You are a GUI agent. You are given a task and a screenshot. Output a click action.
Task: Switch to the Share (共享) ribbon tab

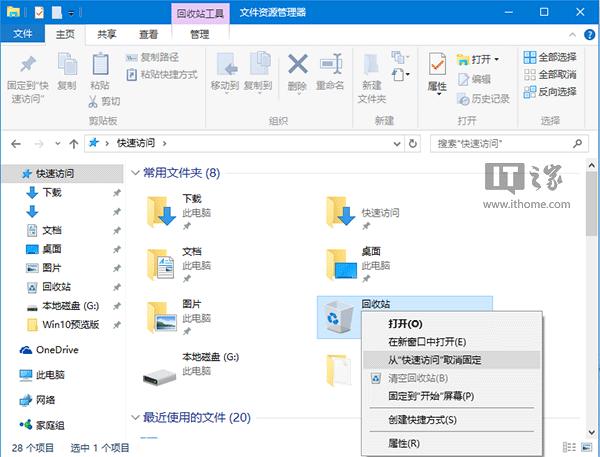coord(106,34)
